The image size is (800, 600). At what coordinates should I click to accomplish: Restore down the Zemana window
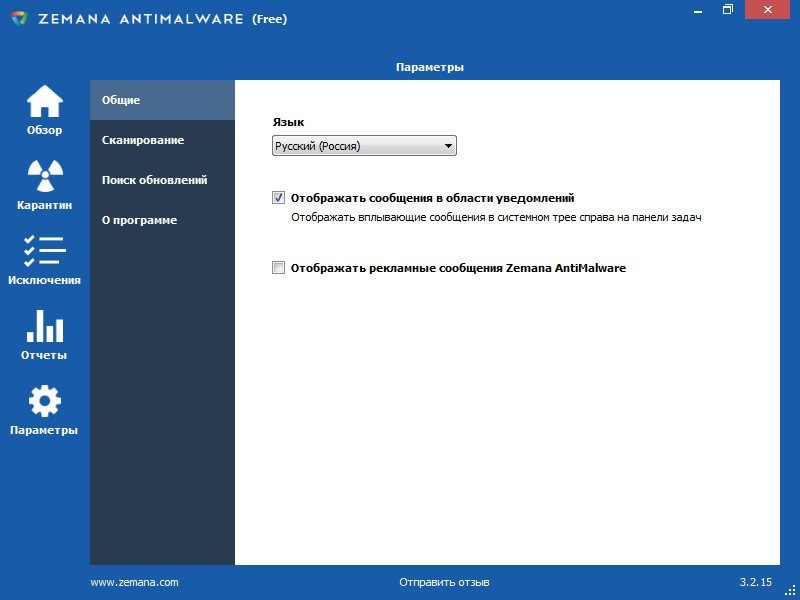[x=728, y=10]
